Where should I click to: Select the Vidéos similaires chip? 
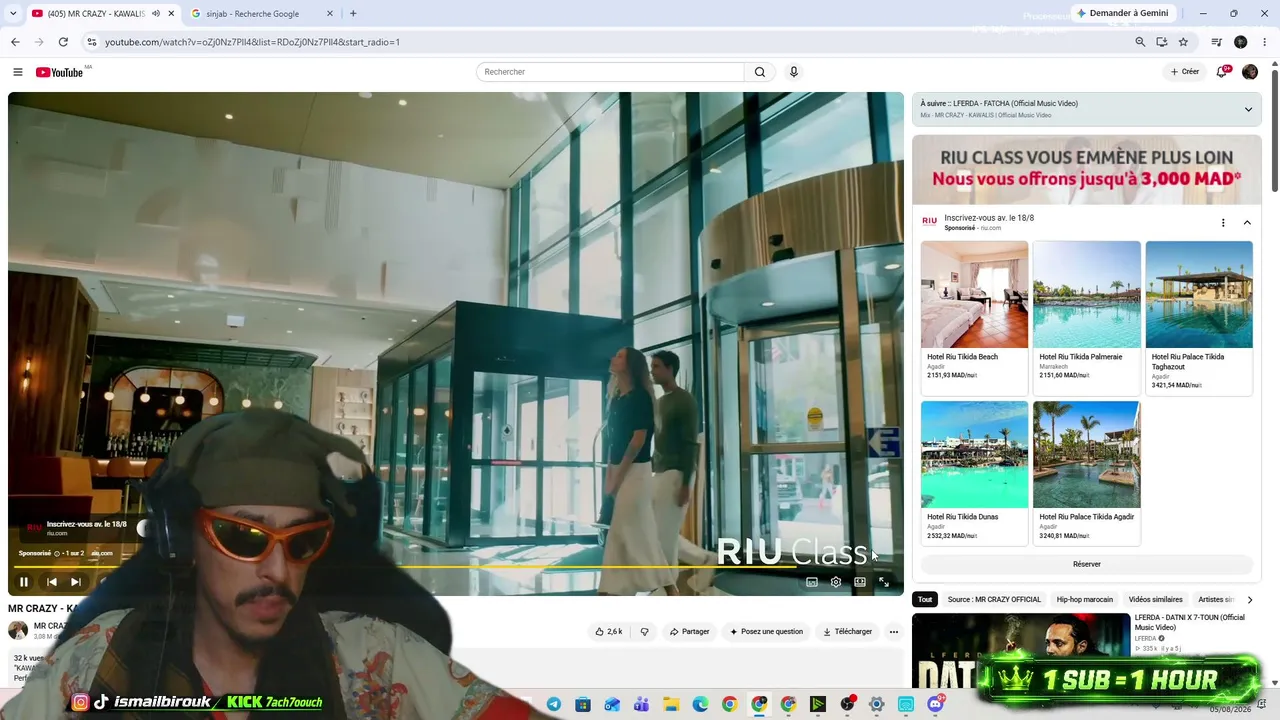tap(1155, 600)
